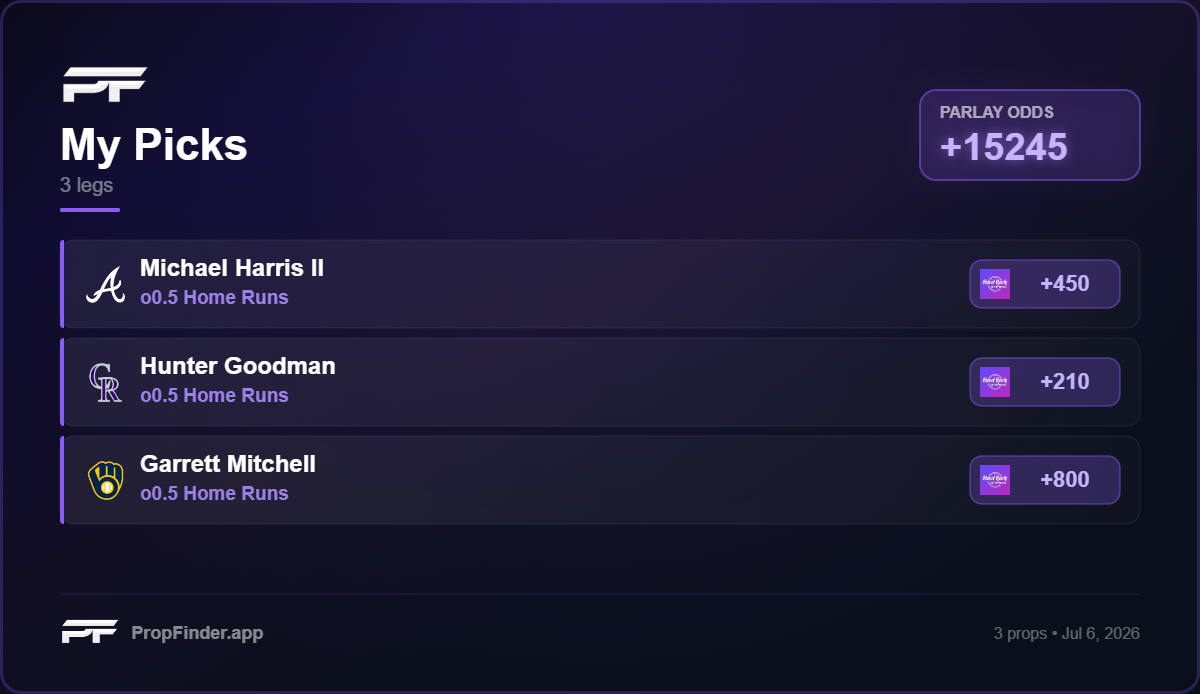The height and width of the screenshot is (694, 1200).
Task: Click the PropFinder logo at top left
Action: click(x=105, y=84)
